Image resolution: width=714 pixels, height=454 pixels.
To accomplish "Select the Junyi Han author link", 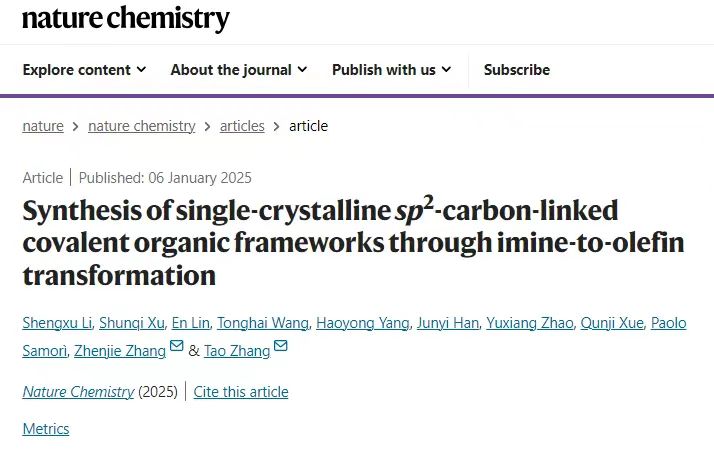I will (448, 323).
